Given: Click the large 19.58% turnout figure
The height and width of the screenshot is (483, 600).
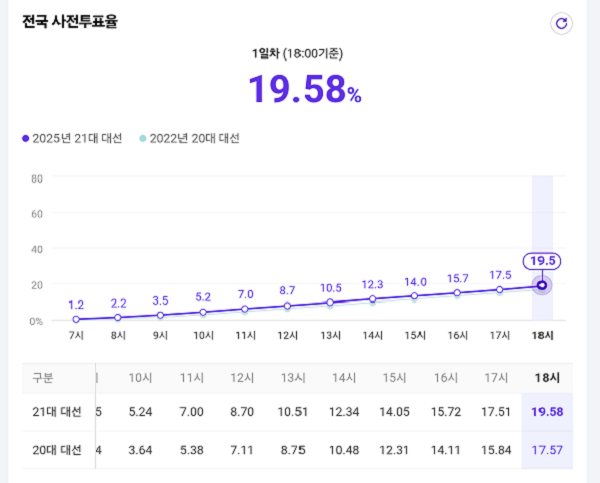Looking at the screenshot, I should (305, 89).
